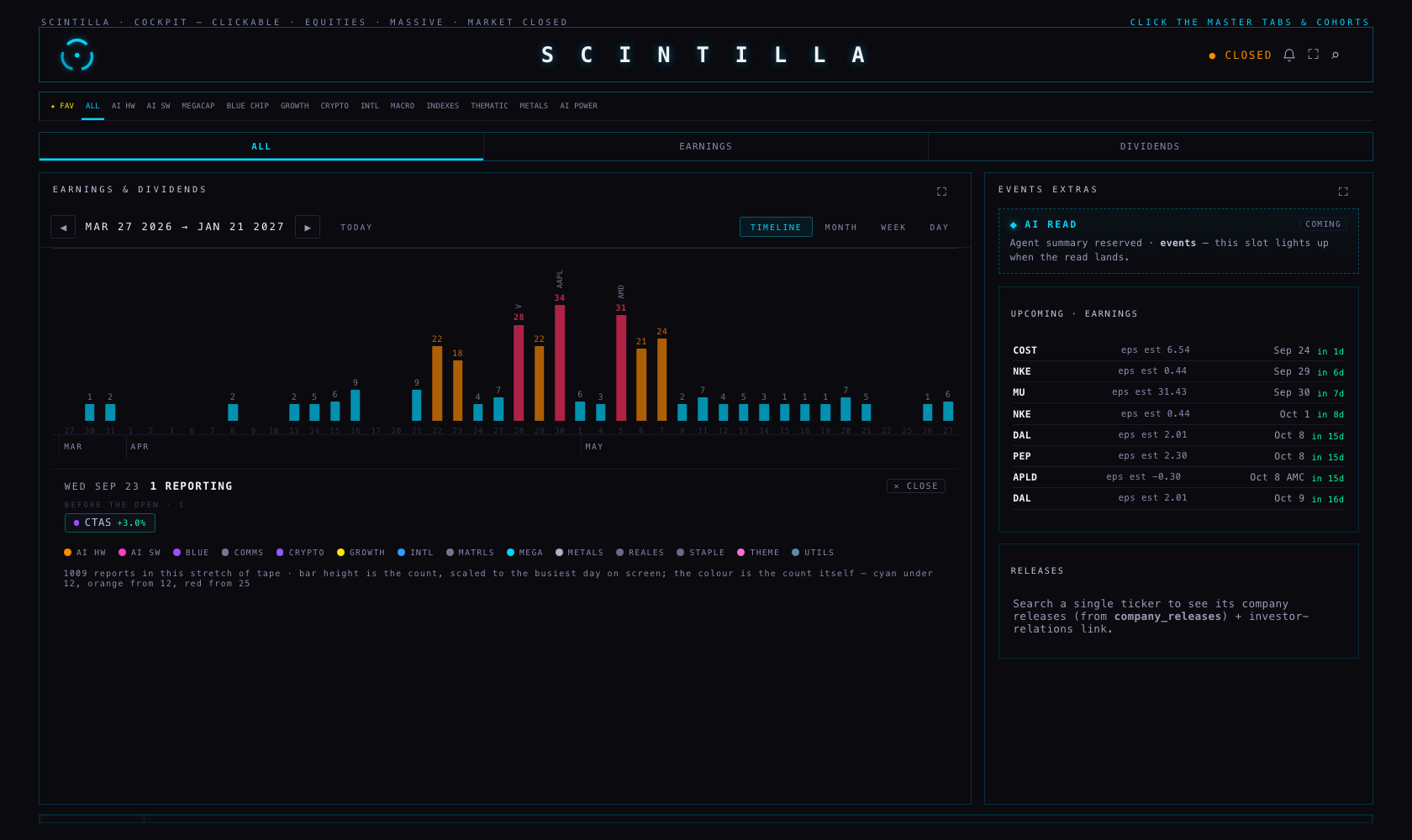Open APLD in upcoming earnings
The image size is (1412, 840).
click(1178, 477)
